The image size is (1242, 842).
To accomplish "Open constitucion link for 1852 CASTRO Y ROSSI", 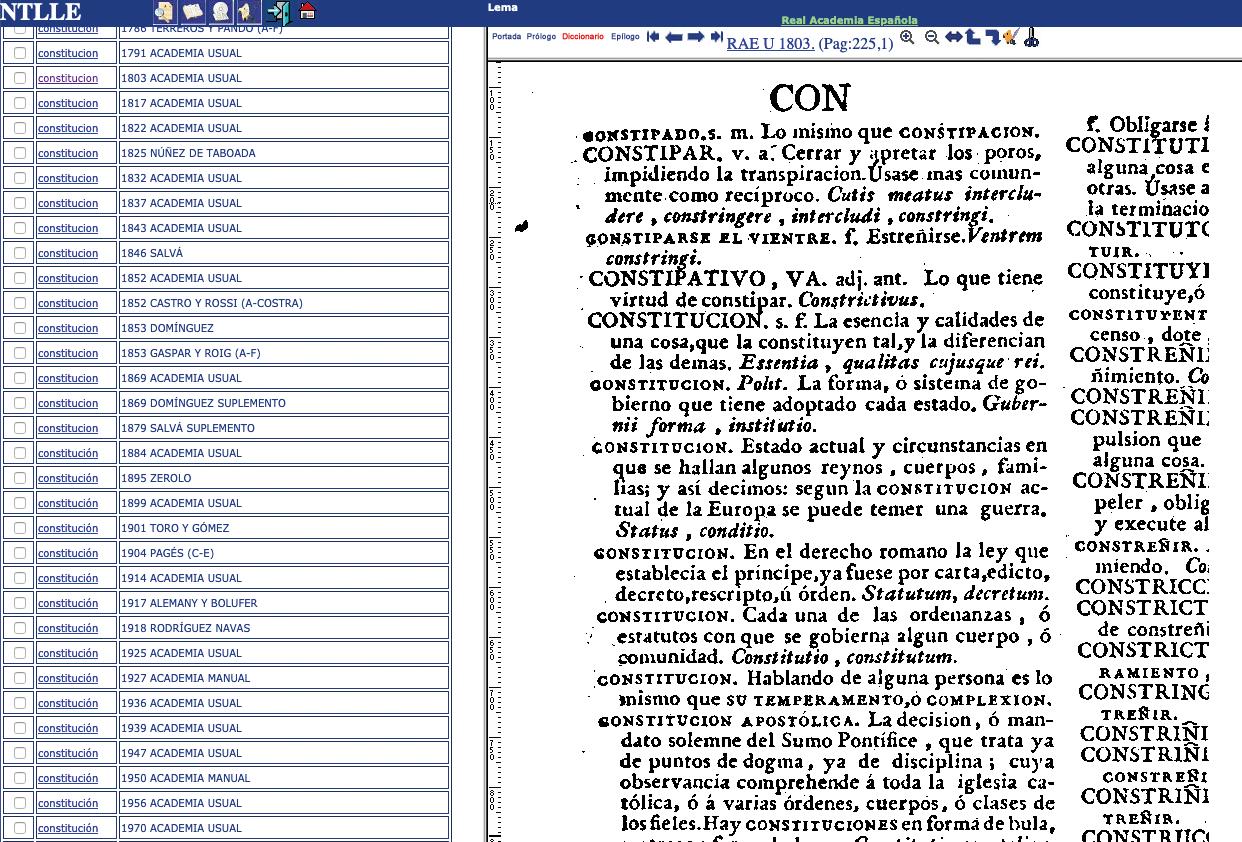I will pos(68,303).
